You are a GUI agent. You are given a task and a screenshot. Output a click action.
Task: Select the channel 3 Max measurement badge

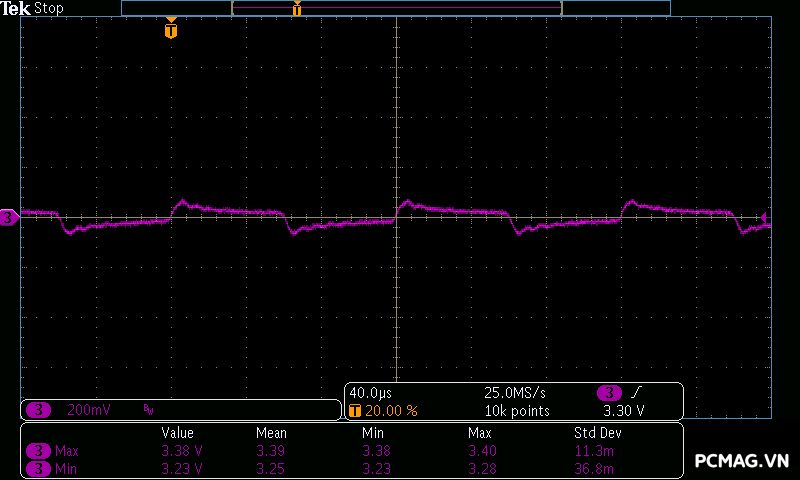point(38,451)
